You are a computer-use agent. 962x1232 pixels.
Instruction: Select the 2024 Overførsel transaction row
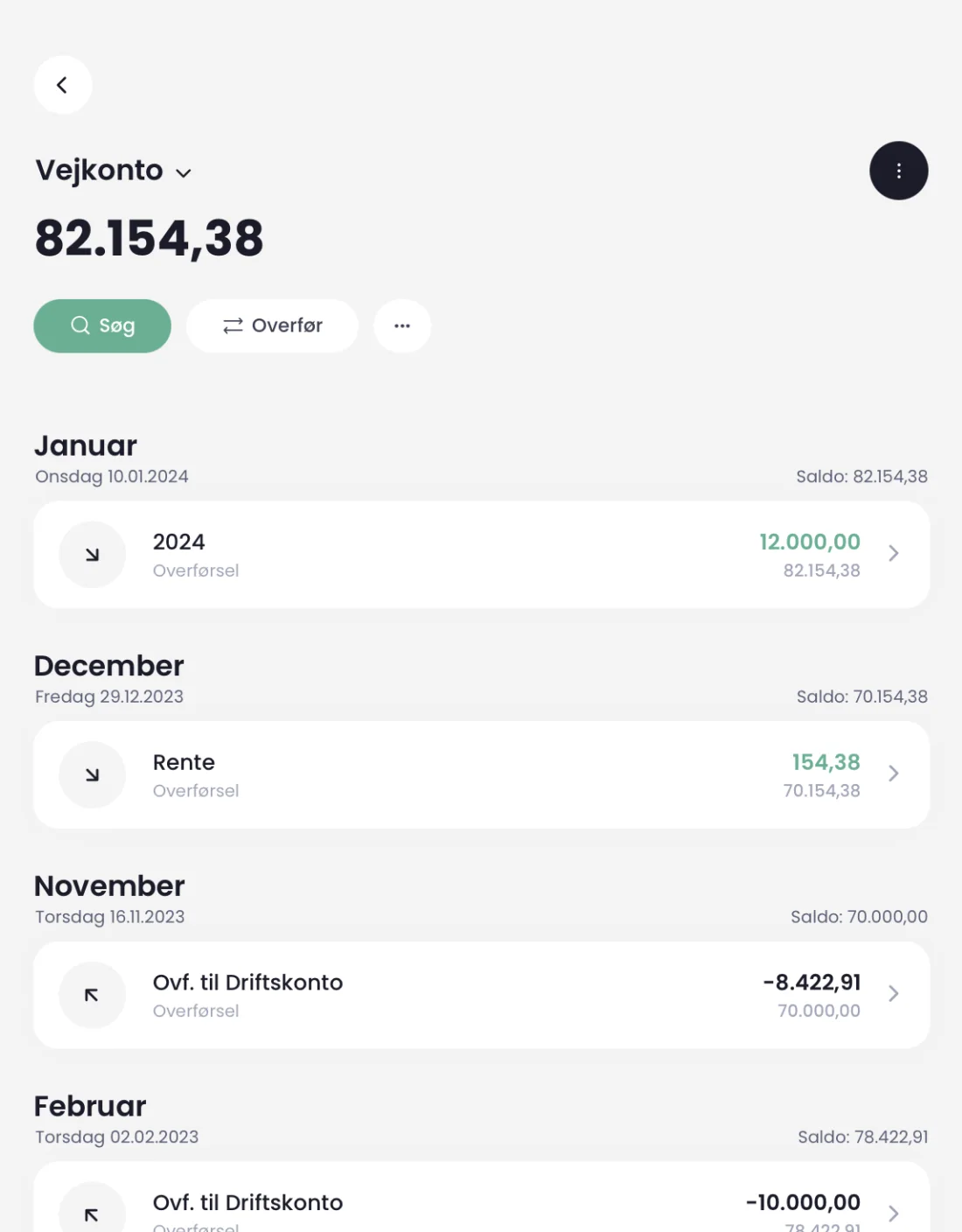click(481, 555)
